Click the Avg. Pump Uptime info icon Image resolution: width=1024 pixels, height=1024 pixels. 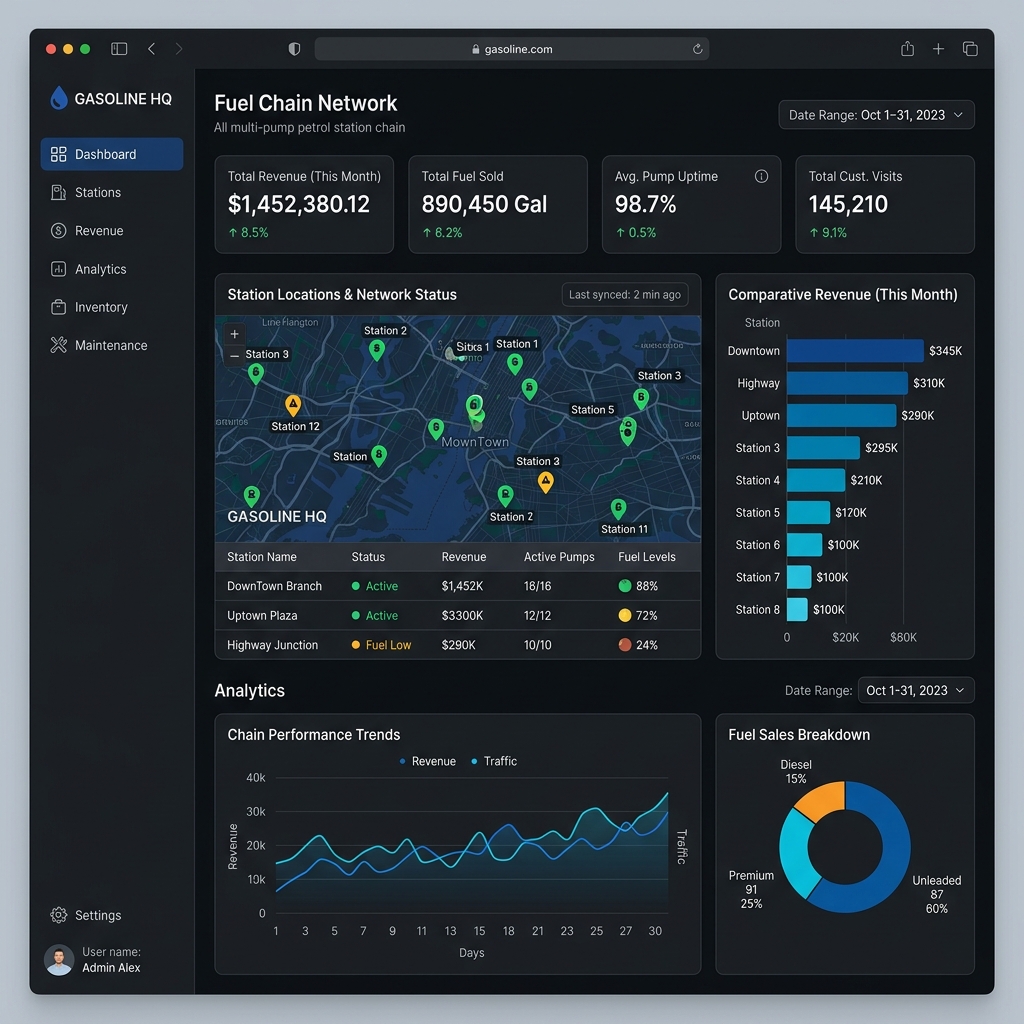tap(761, 176)
